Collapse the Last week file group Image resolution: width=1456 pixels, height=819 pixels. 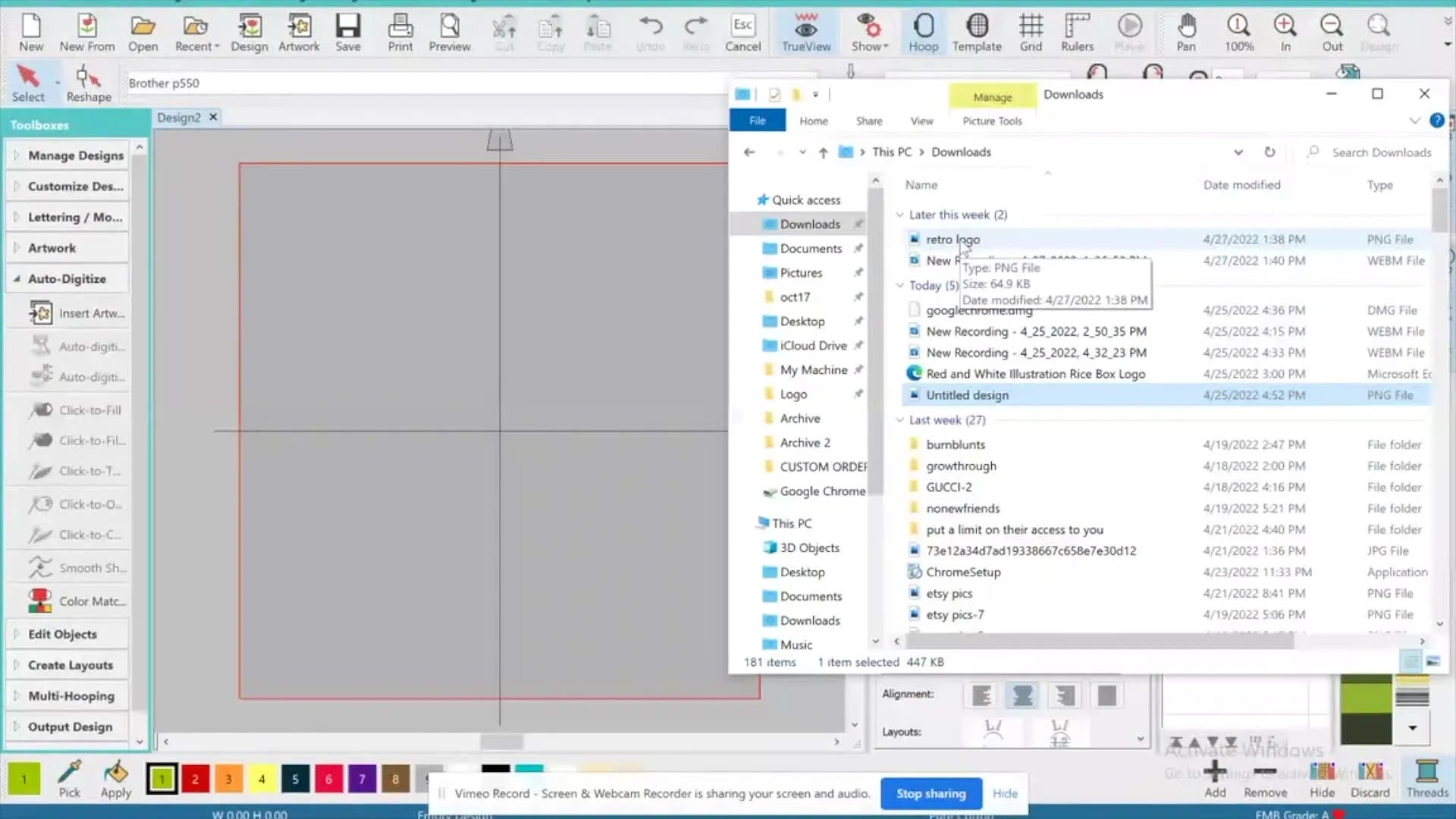tap(900, 420)
